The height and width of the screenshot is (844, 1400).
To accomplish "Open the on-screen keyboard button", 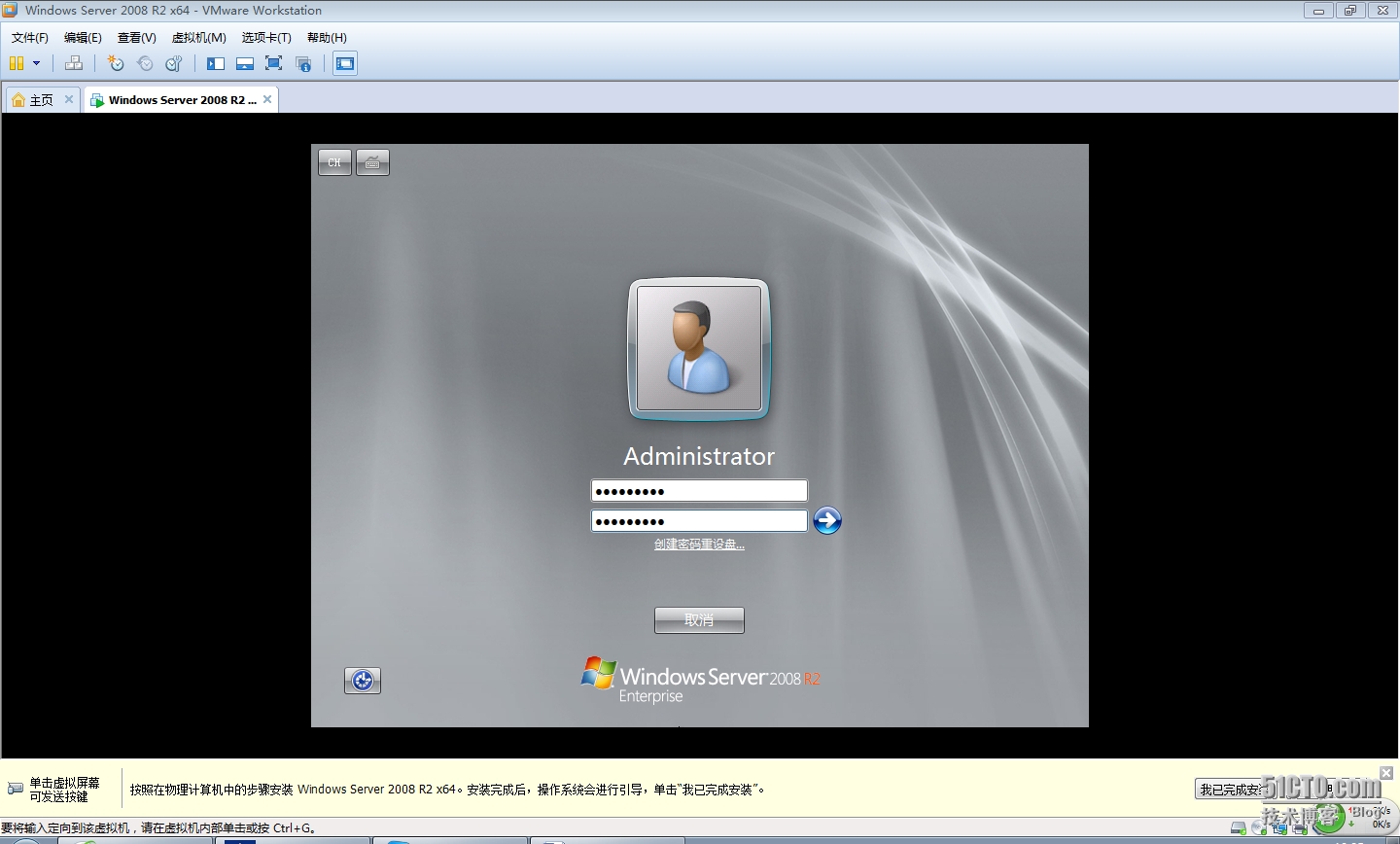I will click(372, 162).
